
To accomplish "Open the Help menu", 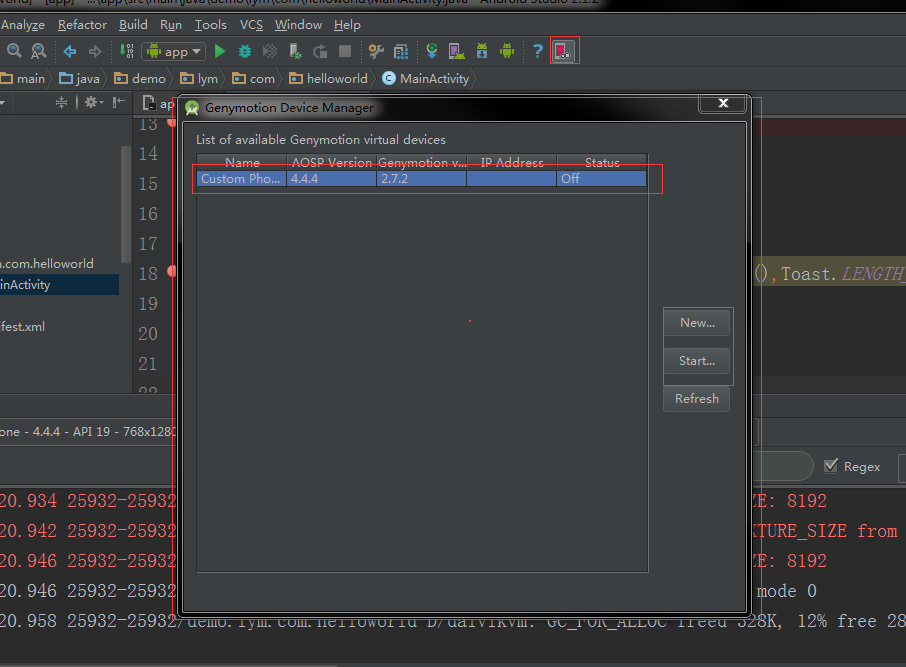I will click(347, 25).
